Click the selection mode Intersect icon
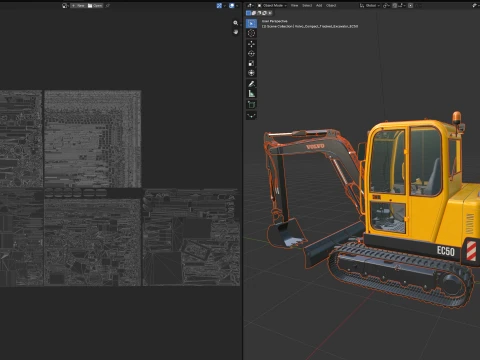This screenshot has width=480, height=360. tap(270, 13)
